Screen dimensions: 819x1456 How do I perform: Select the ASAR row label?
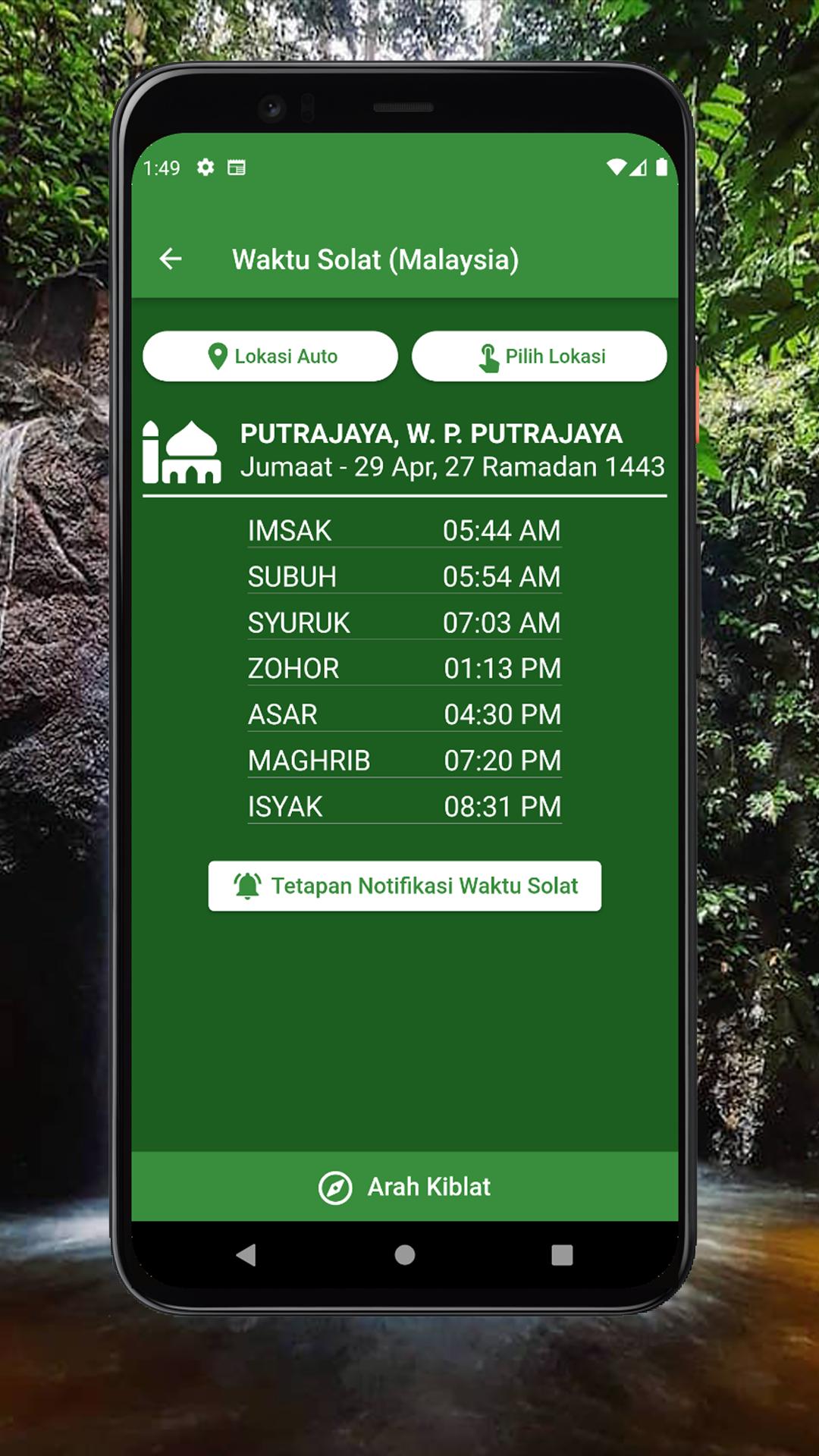click(x=283, y=715)
